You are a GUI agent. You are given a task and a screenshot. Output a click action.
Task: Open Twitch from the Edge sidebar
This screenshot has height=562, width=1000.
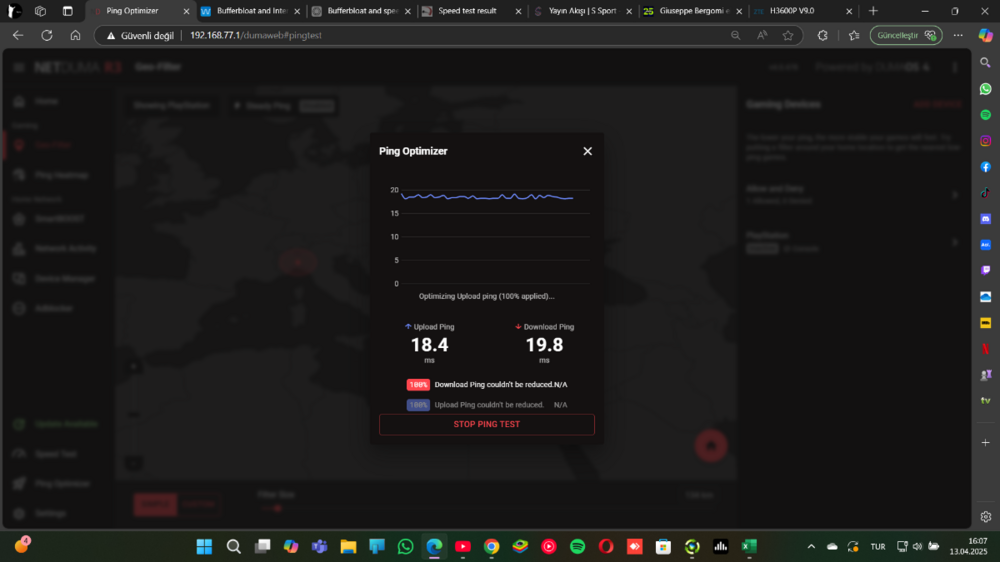tap(985, 270)
